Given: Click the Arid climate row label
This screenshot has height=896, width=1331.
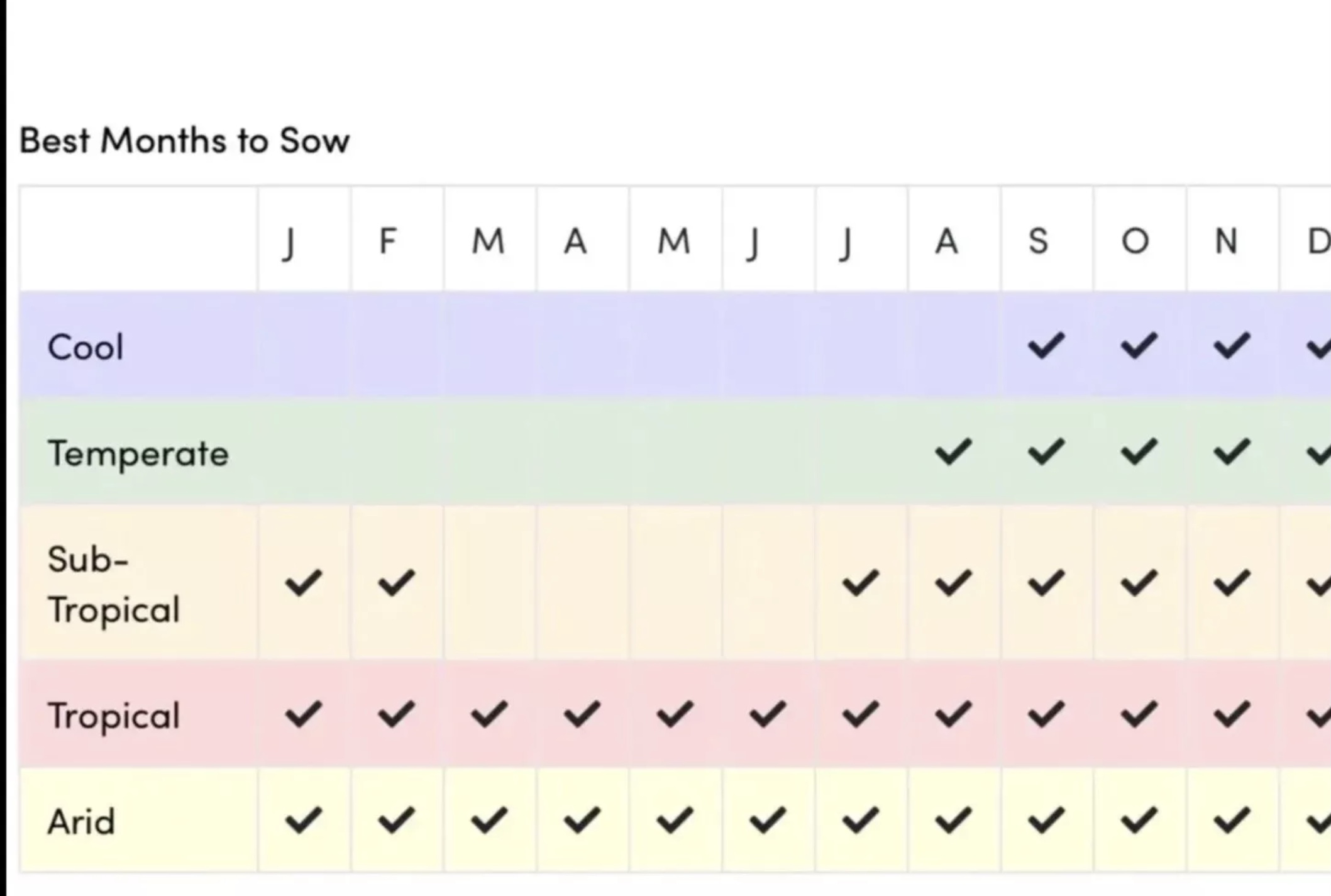Looking at the screenshot, I should coord(82,822).
